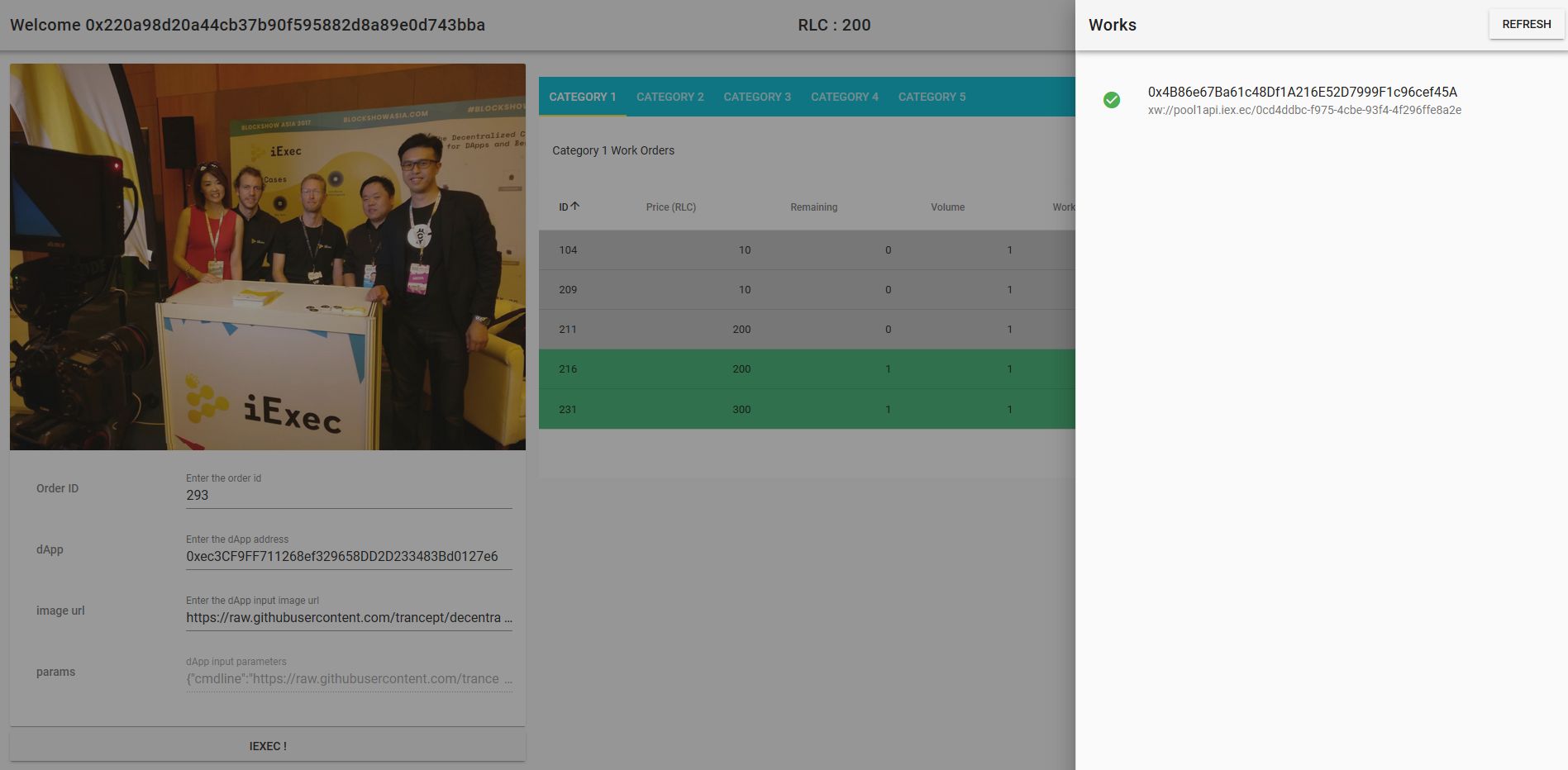
Task: Click the image url input field
Action: point(349,617)
